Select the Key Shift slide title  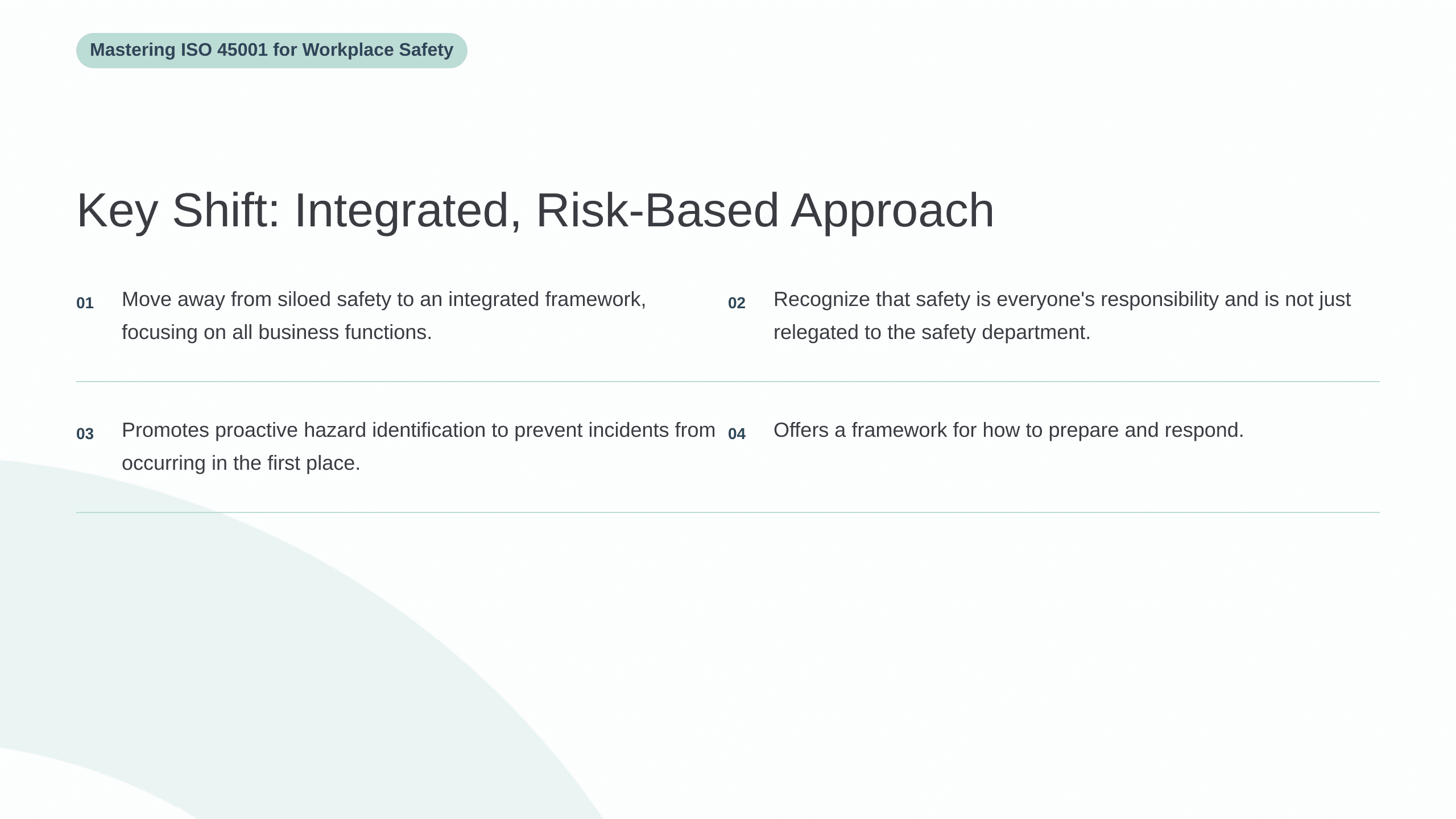[535, 211]
